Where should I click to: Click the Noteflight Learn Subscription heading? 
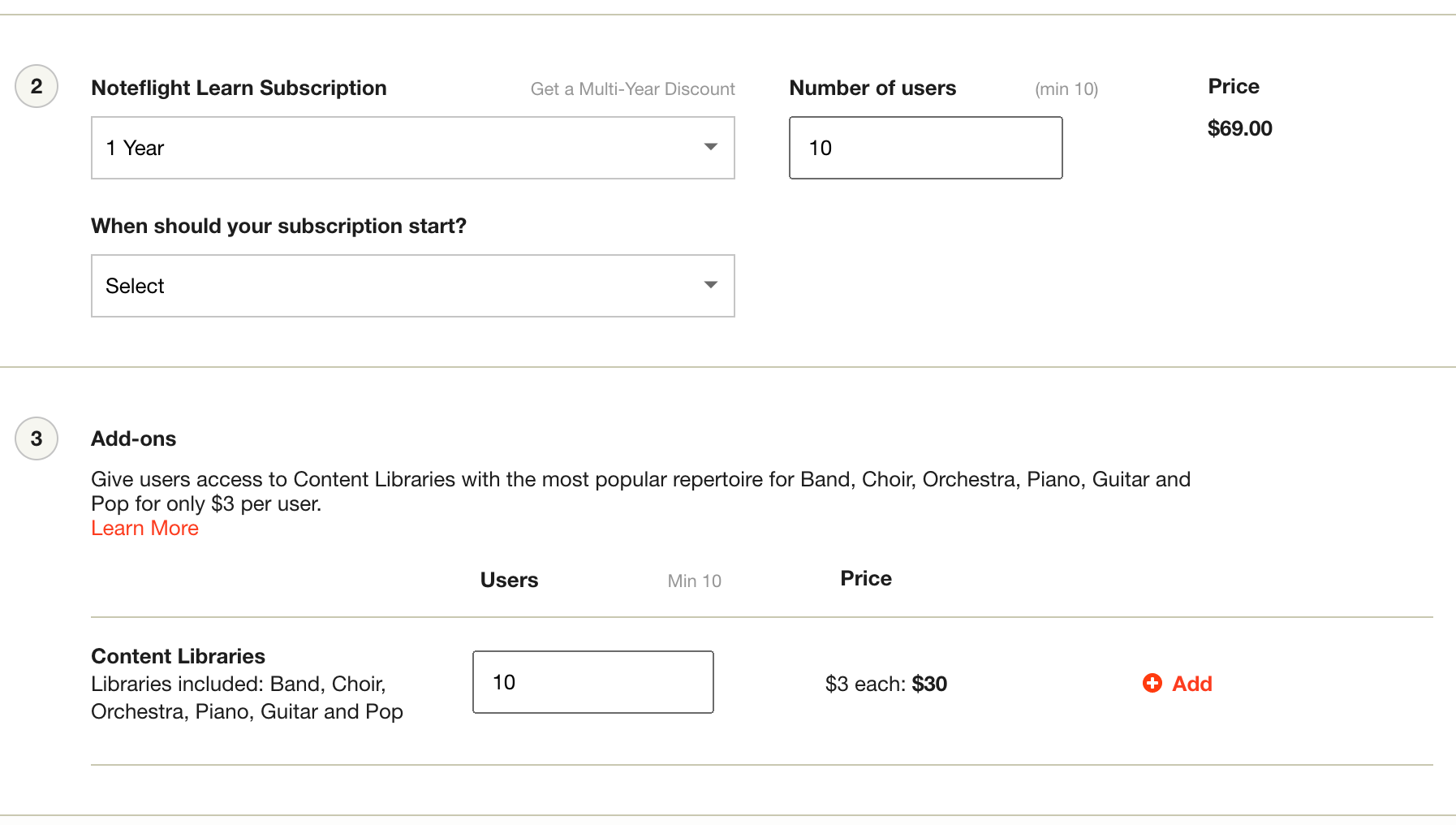pos(239,88)
